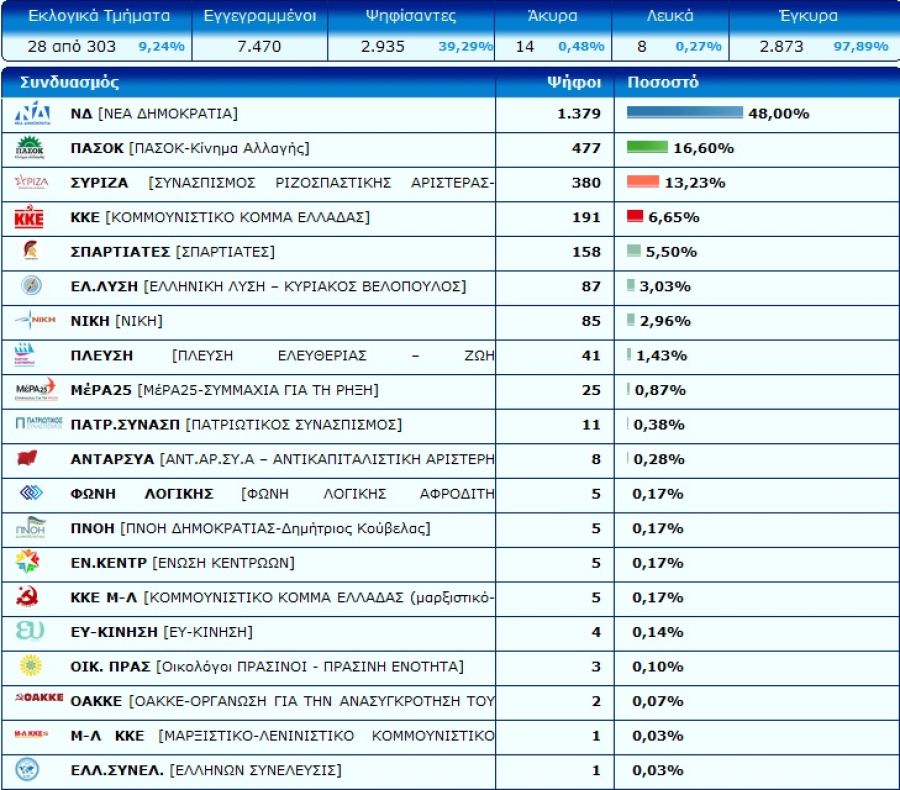900x790 pixels.
Task: Click the 191 votes value
Action: [586, 217]
